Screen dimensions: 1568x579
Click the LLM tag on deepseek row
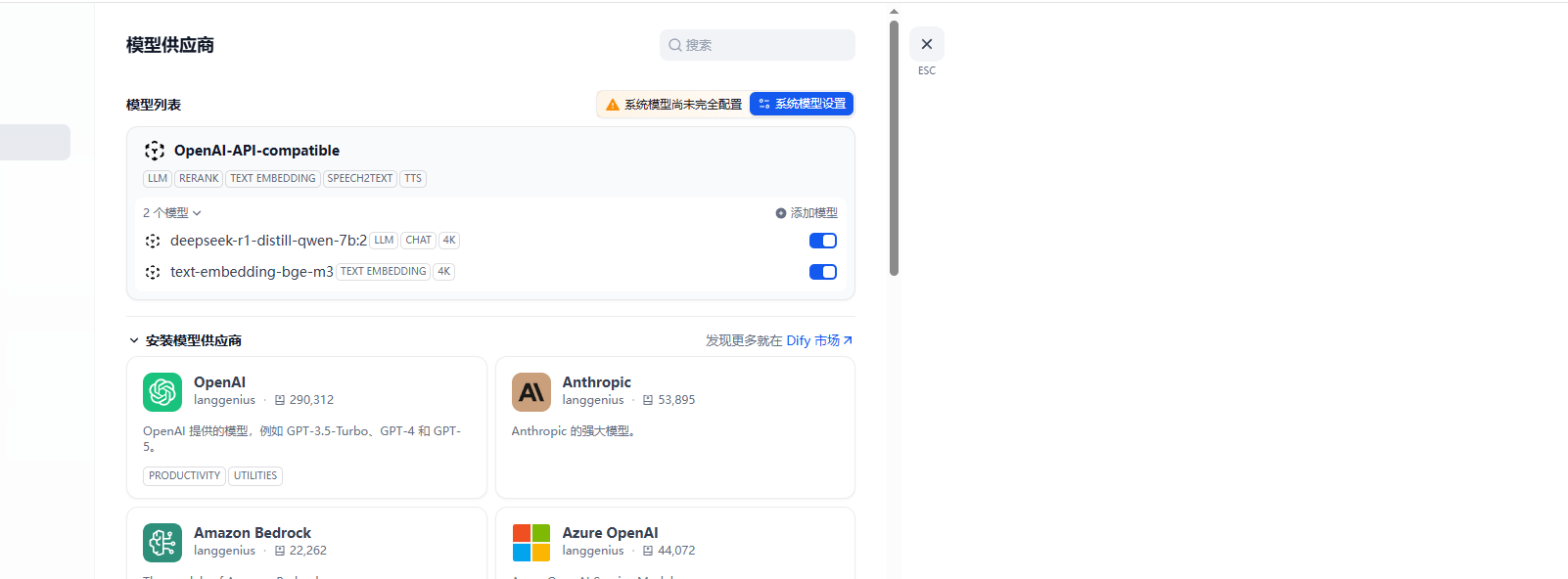click(x=384, y=241)
